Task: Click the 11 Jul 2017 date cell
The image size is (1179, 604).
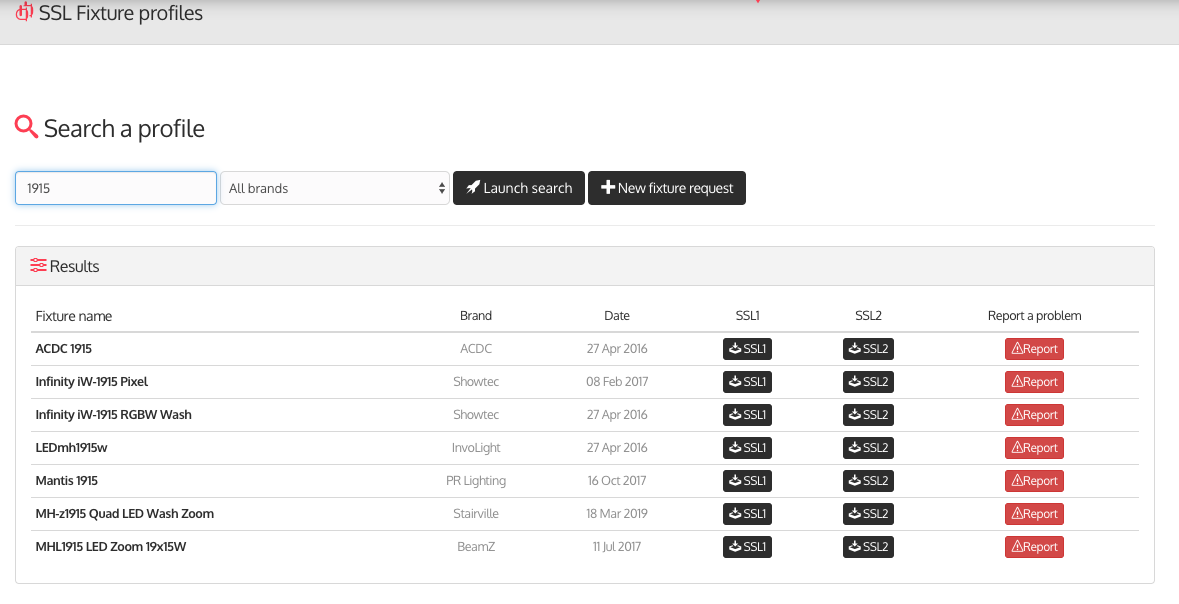Action: pyautogui.click(x=617, y=548)
